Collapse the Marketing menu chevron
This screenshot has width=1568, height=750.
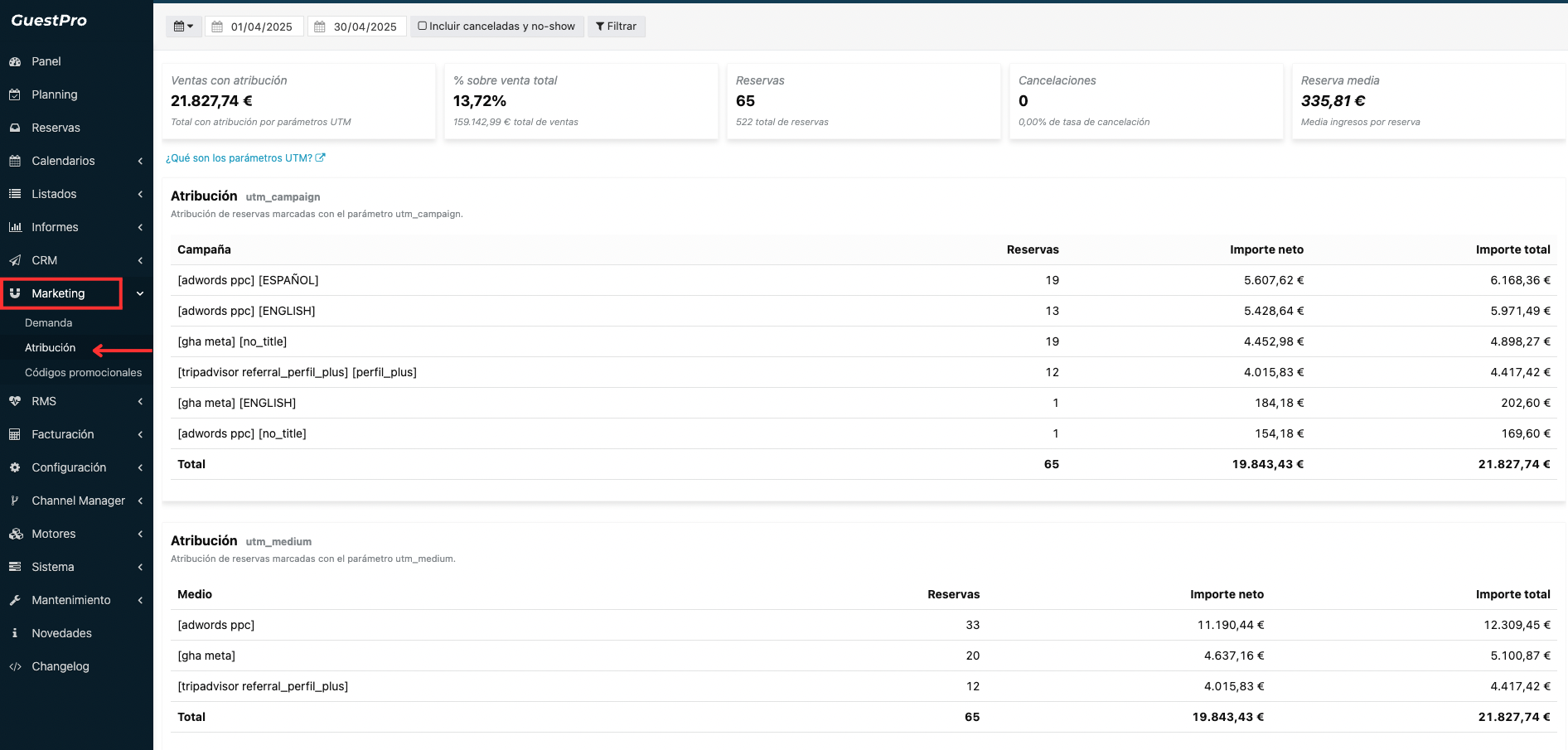(140, 293)
